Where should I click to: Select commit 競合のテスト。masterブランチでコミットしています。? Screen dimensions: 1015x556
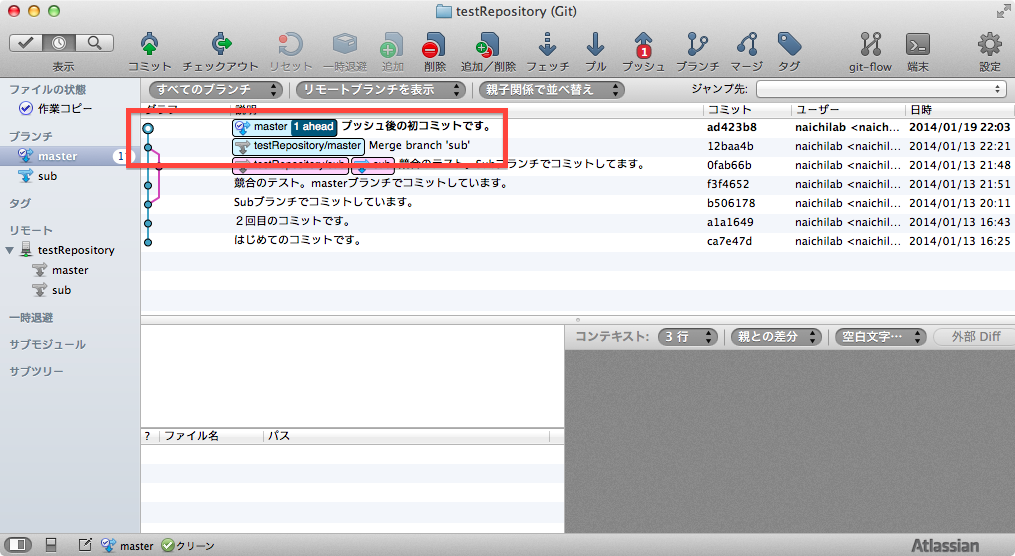(x=371, y=184)
